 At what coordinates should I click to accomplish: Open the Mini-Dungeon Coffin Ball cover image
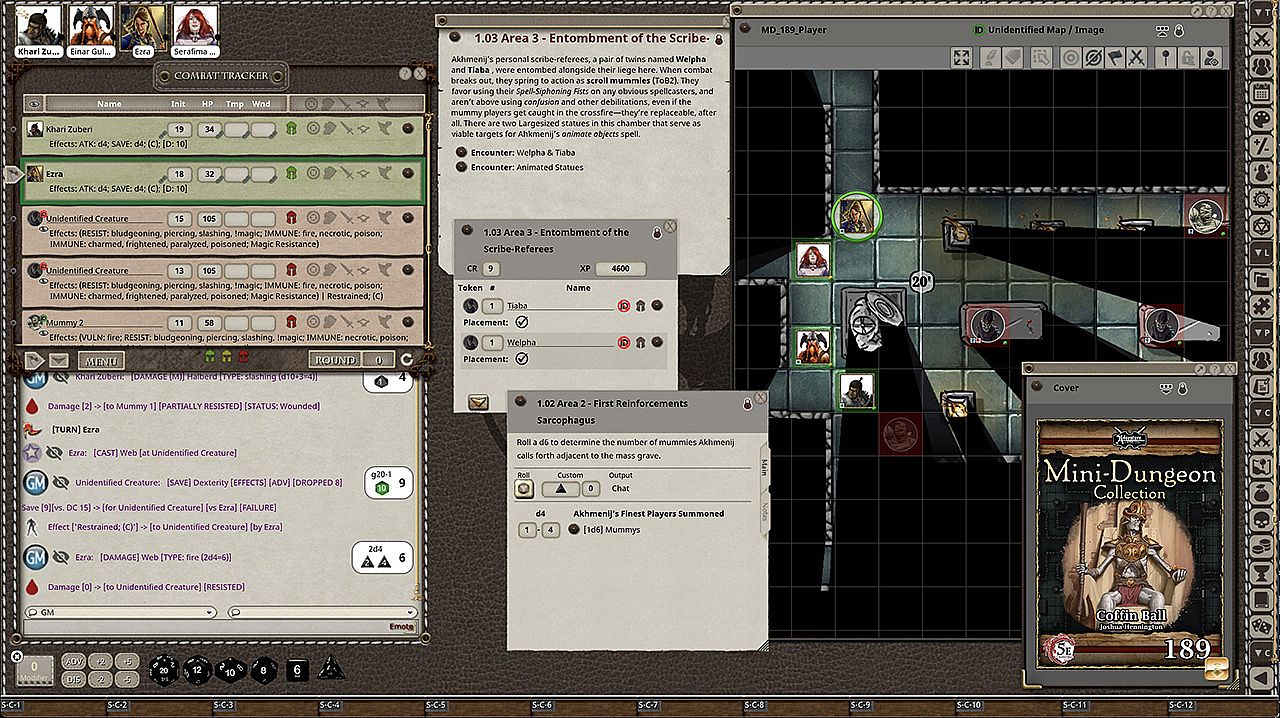pyautogui.click(x=1130, y=541)
